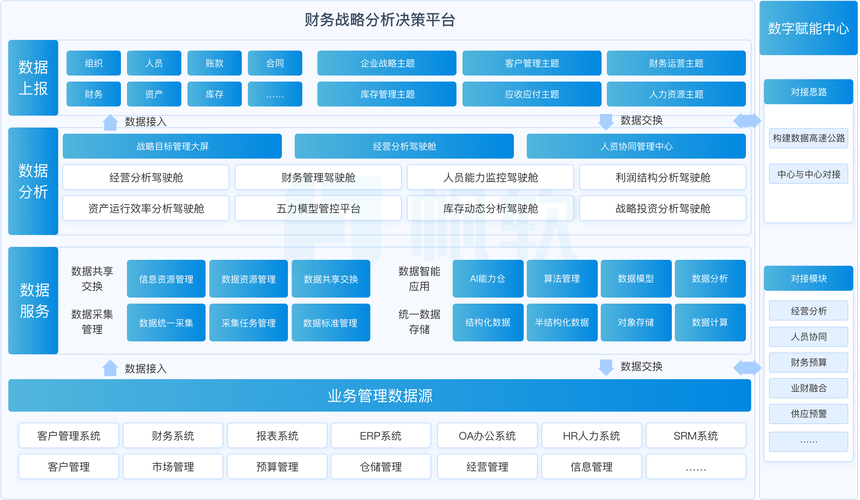Select OA办公系统
The image size is (860, 500).
(487, 435)
